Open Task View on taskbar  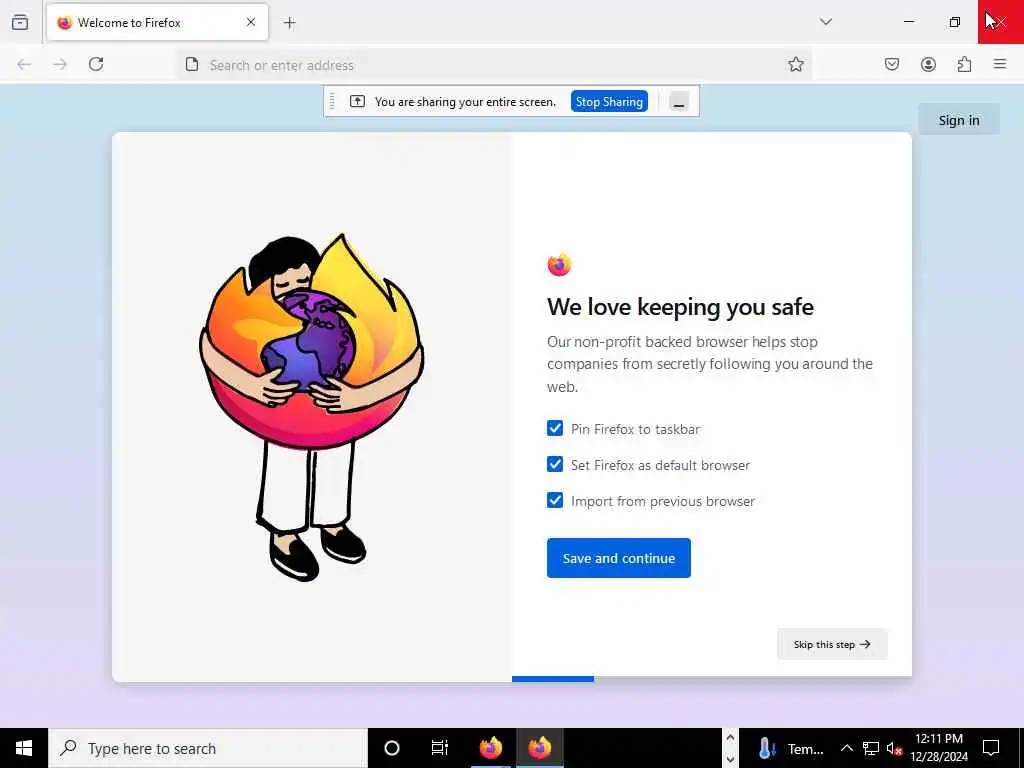click(x=440, y=748)
